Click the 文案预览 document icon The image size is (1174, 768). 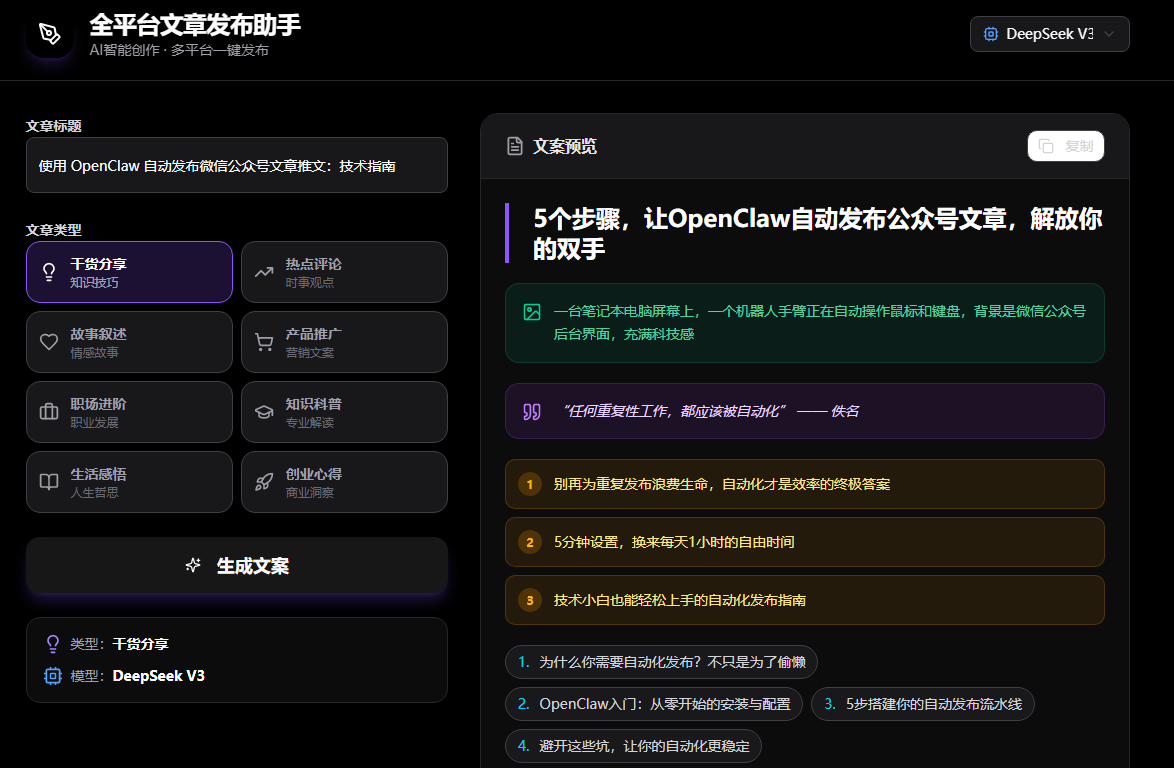tap(512, 145)
